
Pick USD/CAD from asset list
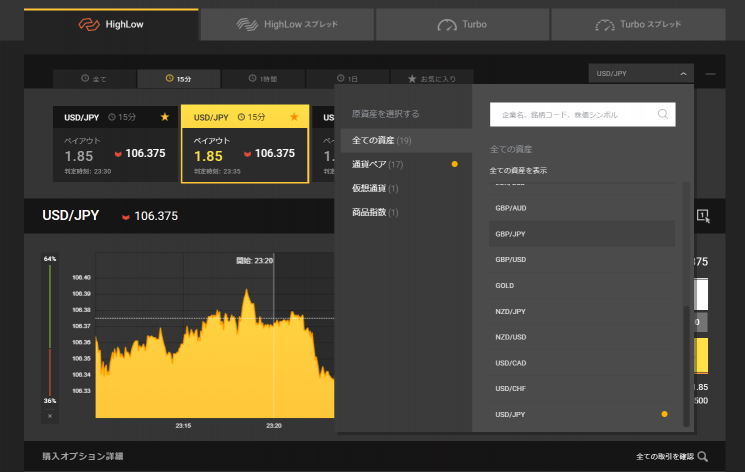582,363
